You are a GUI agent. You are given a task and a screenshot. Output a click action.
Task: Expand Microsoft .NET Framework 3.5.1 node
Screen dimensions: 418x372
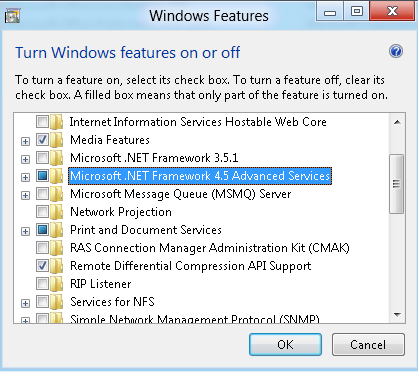point(25,159)
